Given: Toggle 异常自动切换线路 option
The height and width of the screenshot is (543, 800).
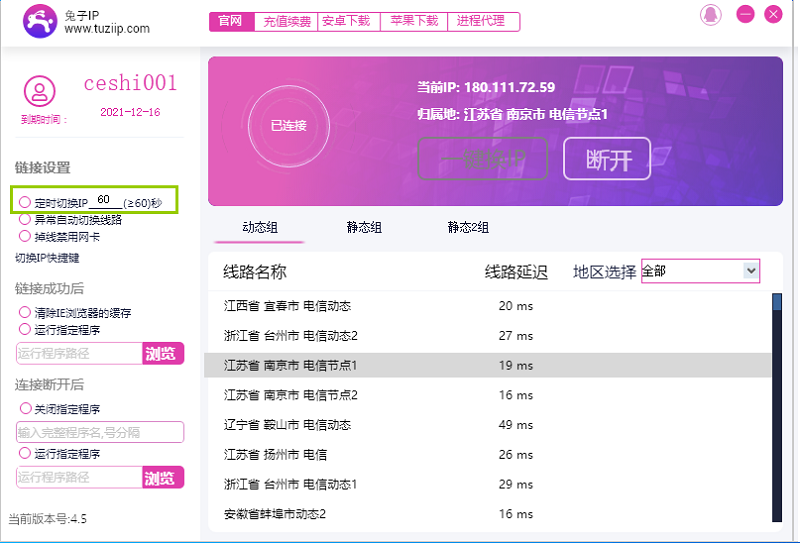Looking at the screenshot, I should pyautogui.click(x=25, y=219).
